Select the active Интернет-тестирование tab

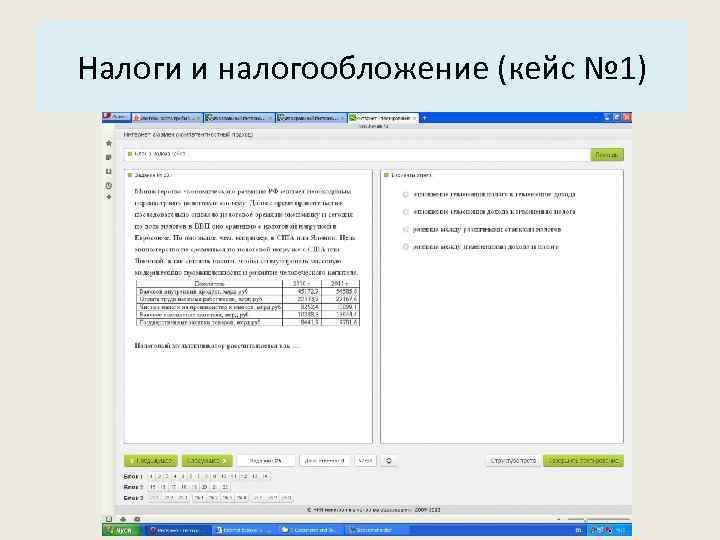tap(383, 118)
